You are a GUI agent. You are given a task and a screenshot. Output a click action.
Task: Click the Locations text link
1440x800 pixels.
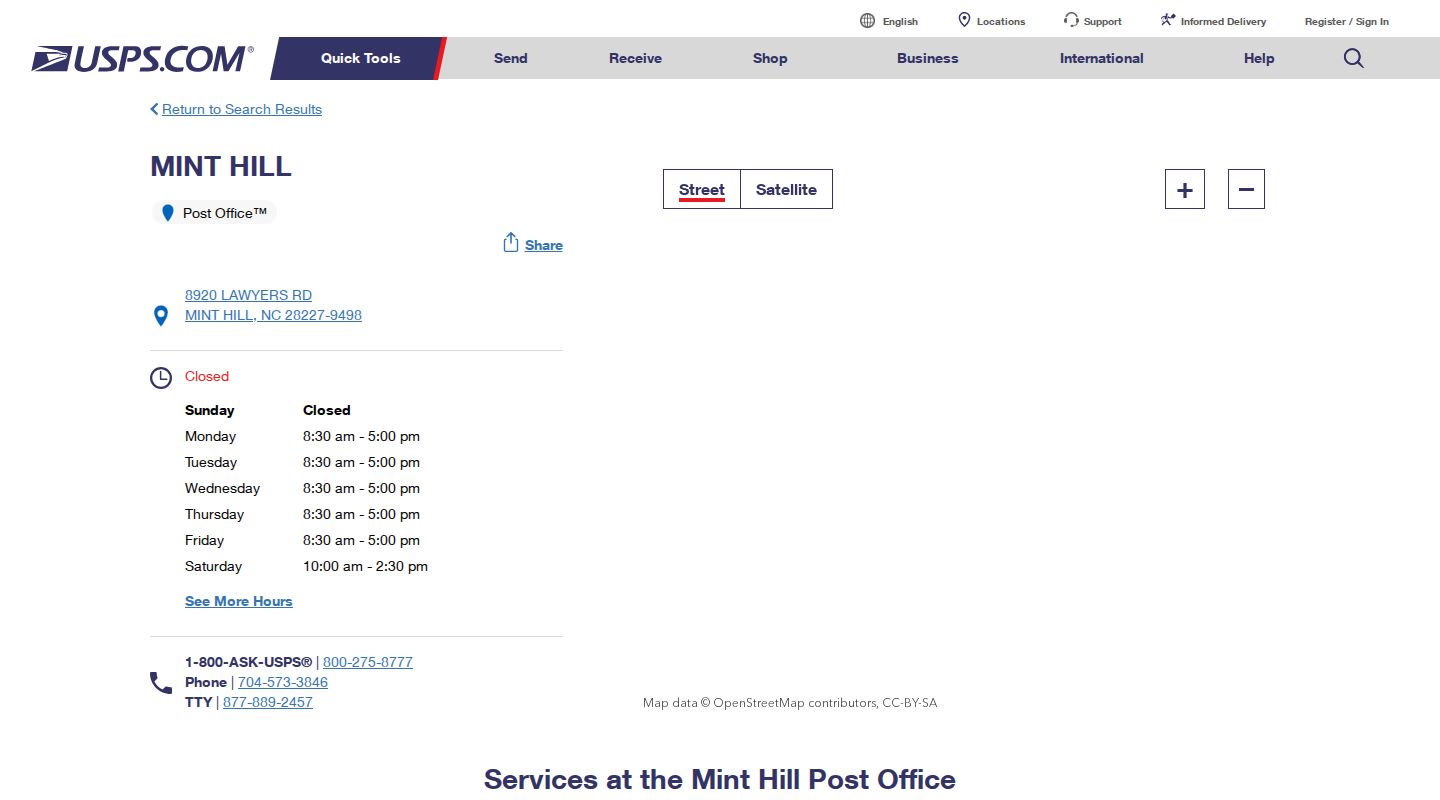coord(1001,21)
